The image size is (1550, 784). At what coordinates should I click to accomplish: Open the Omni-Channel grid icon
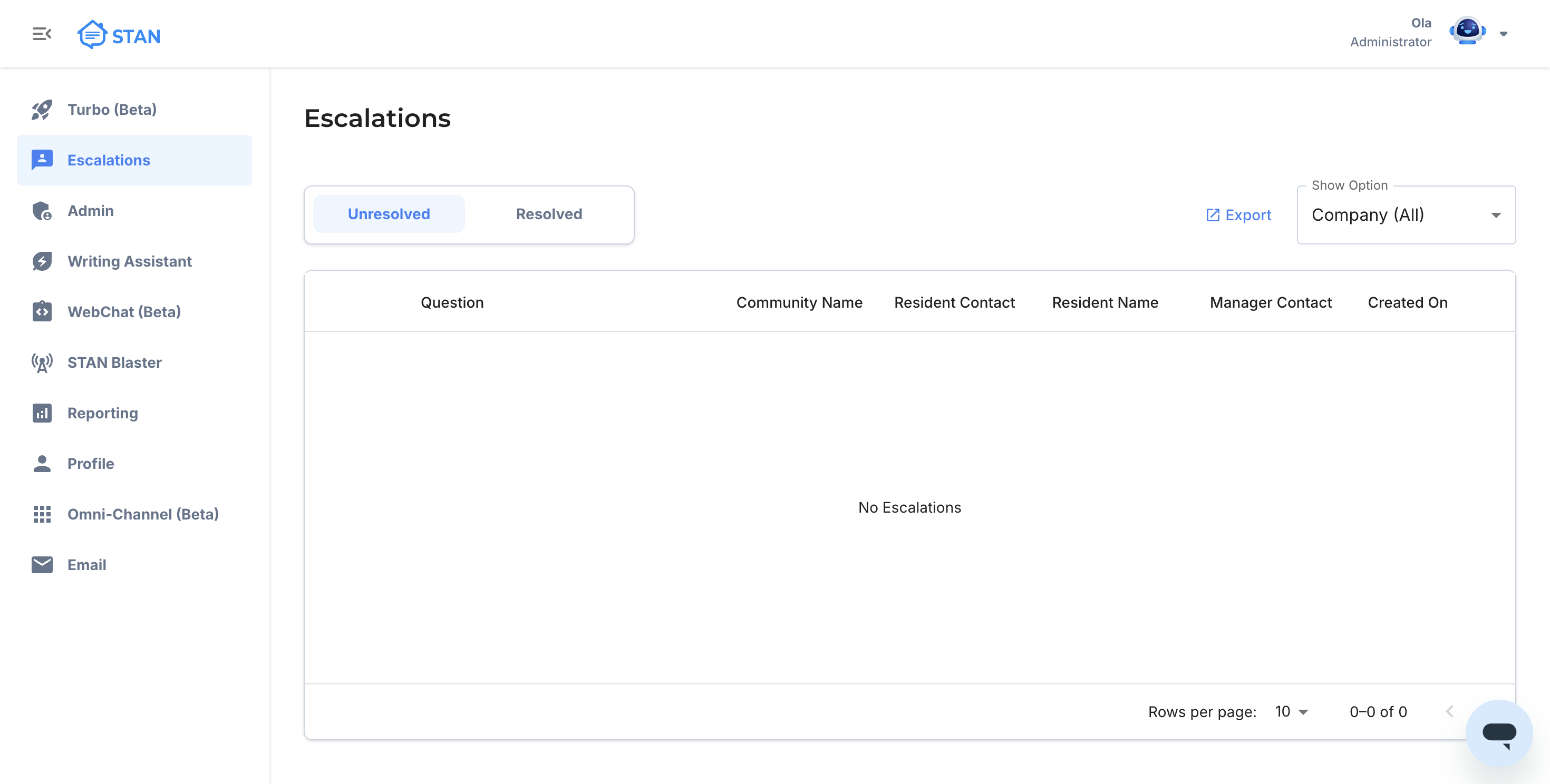click(42, 514)
